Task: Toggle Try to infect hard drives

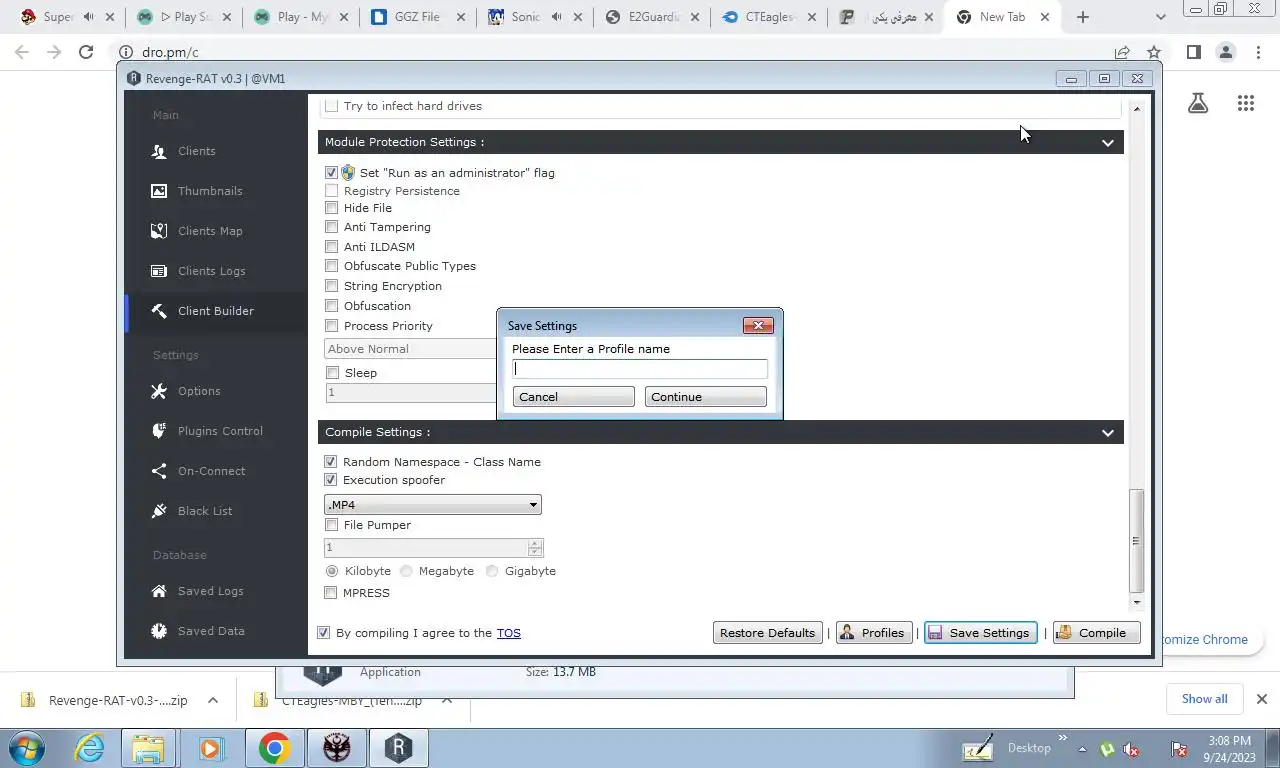Action: tap(331, 106)
